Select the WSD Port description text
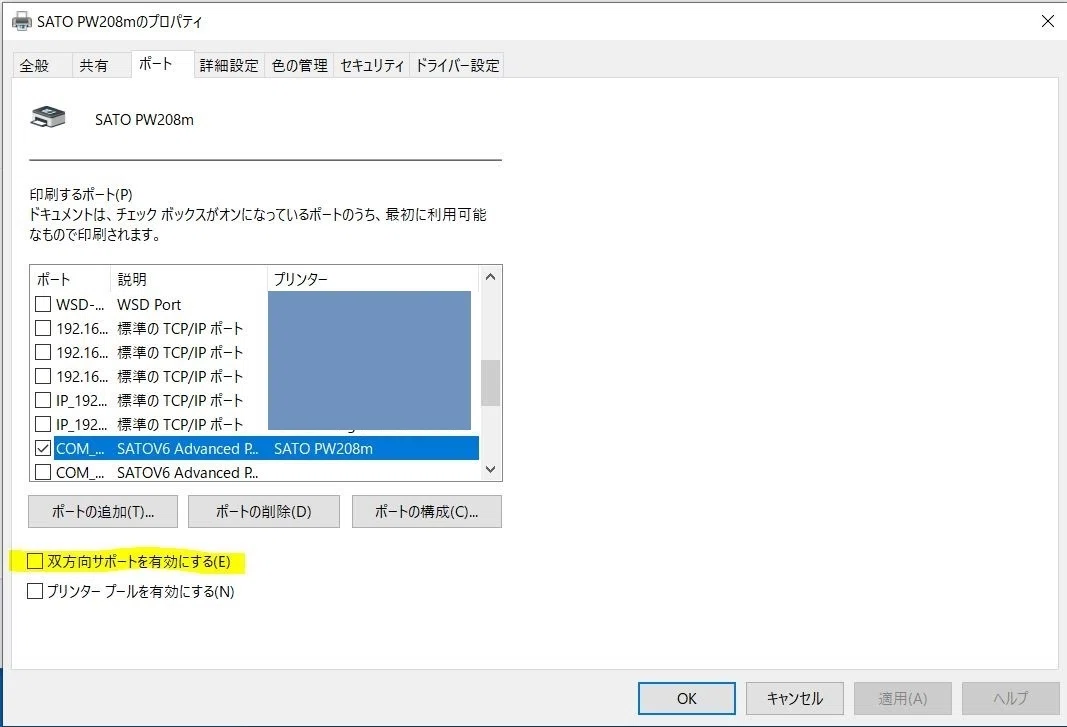Screen dimensions: 1067x727 149,304
